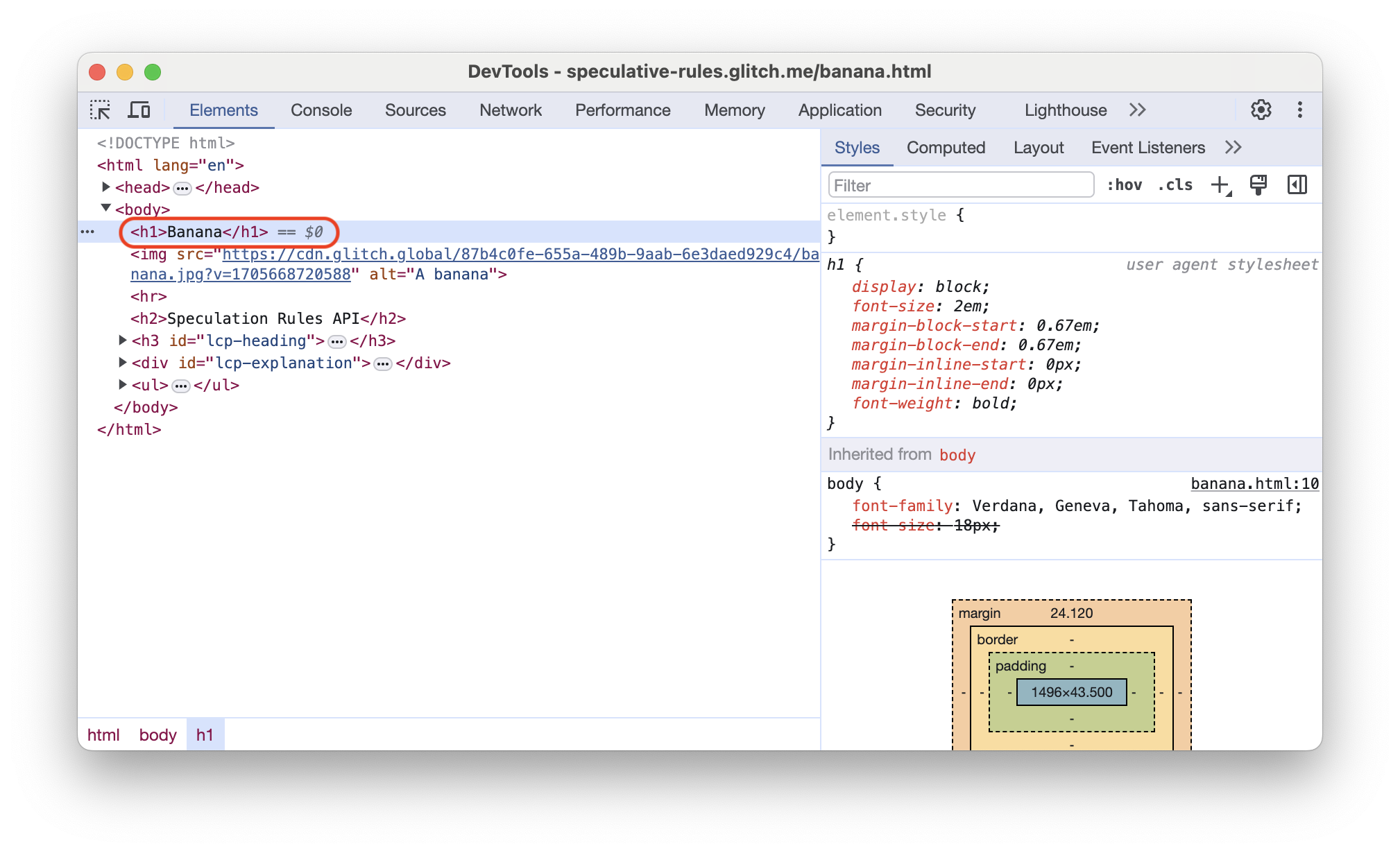Click the overflow menu icon (>>)

pyautogui.click(x=1137, y=109)
